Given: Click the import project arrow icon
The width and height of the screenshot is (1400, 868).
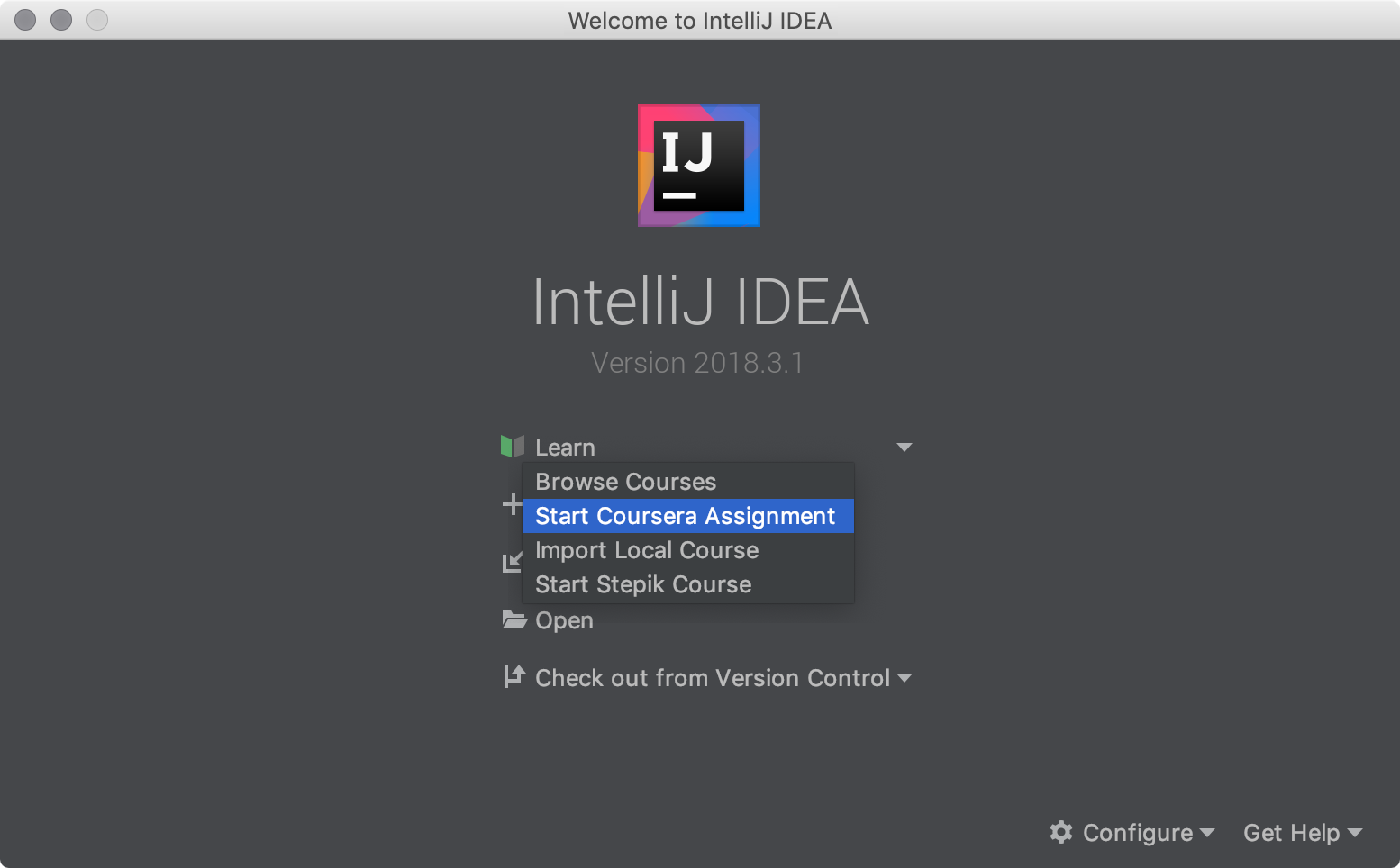Looking at the screenshot, I should click(x=512, y=563).
